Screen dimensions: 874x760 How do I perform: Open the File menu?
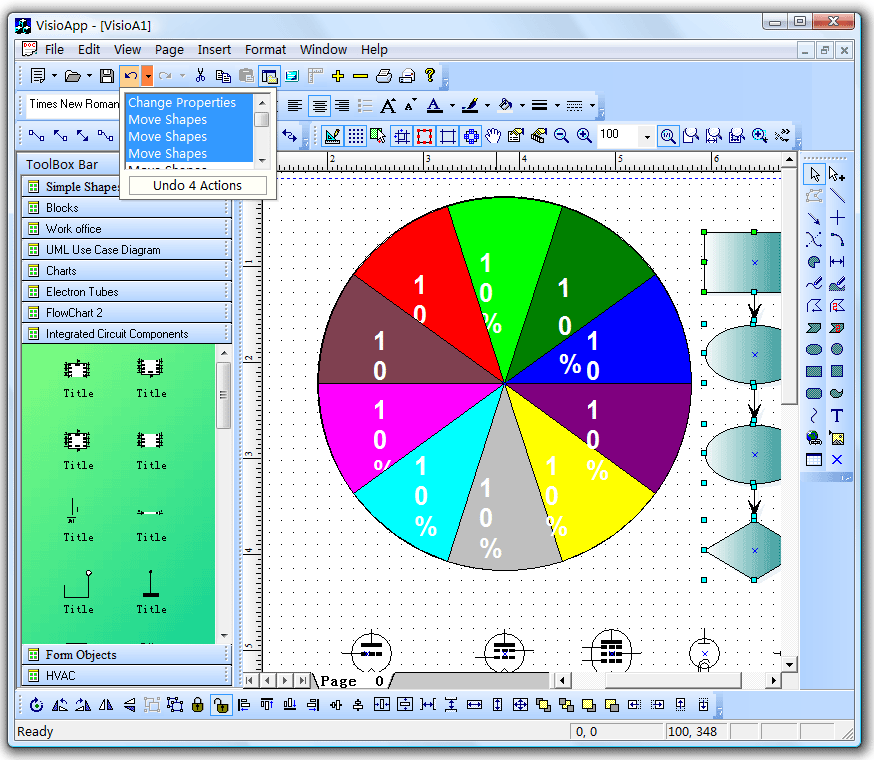click(x=54, y=50)
